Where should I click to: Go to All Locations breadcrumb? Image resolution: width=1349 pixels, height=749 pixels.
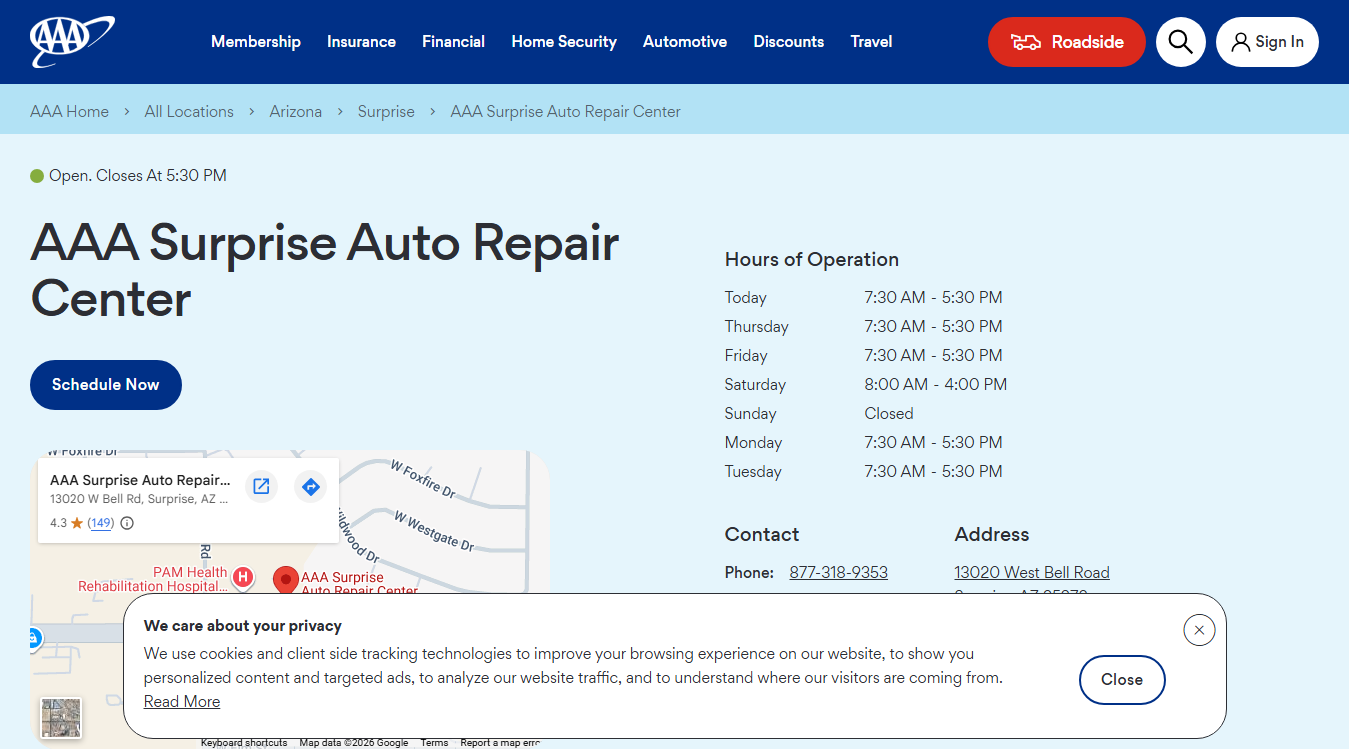point(189,112)
